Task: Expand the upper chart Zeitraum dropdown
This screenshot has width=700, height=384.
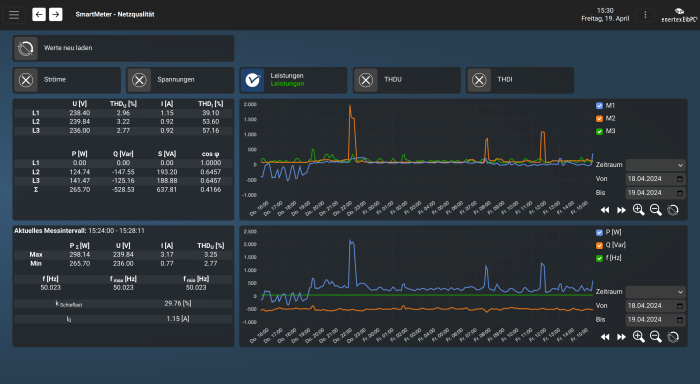Action: pyautogui.click(x=656, y=165)
